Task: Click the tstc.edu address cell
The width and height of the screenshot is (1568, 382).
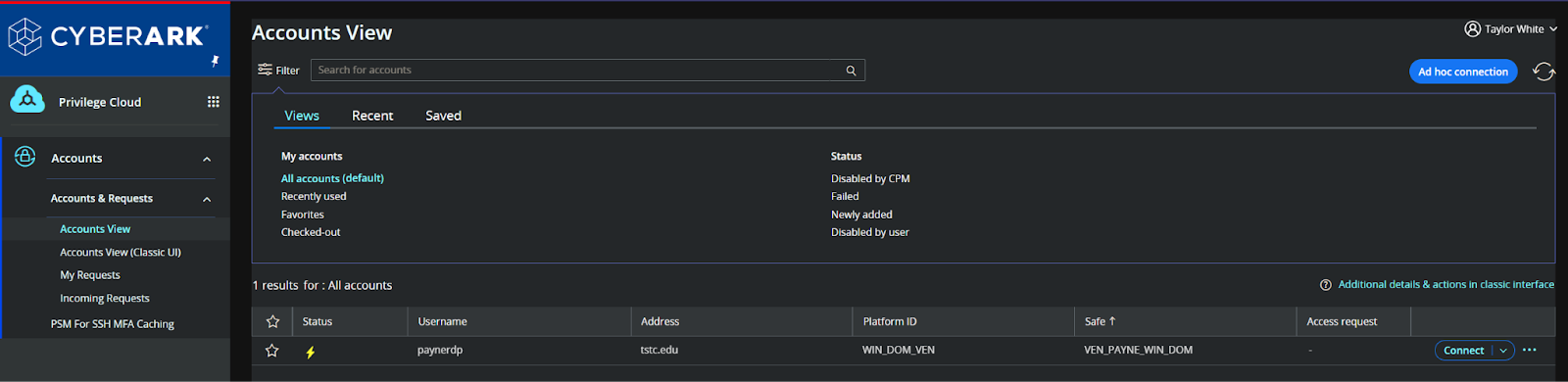Action: click(x=660, y=350)
